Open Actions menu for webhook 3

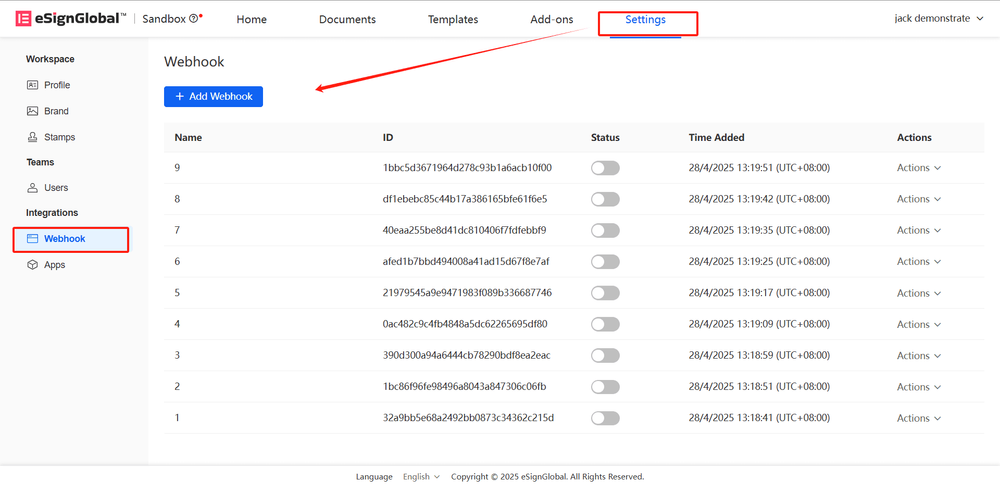click(x=919, y=356)
